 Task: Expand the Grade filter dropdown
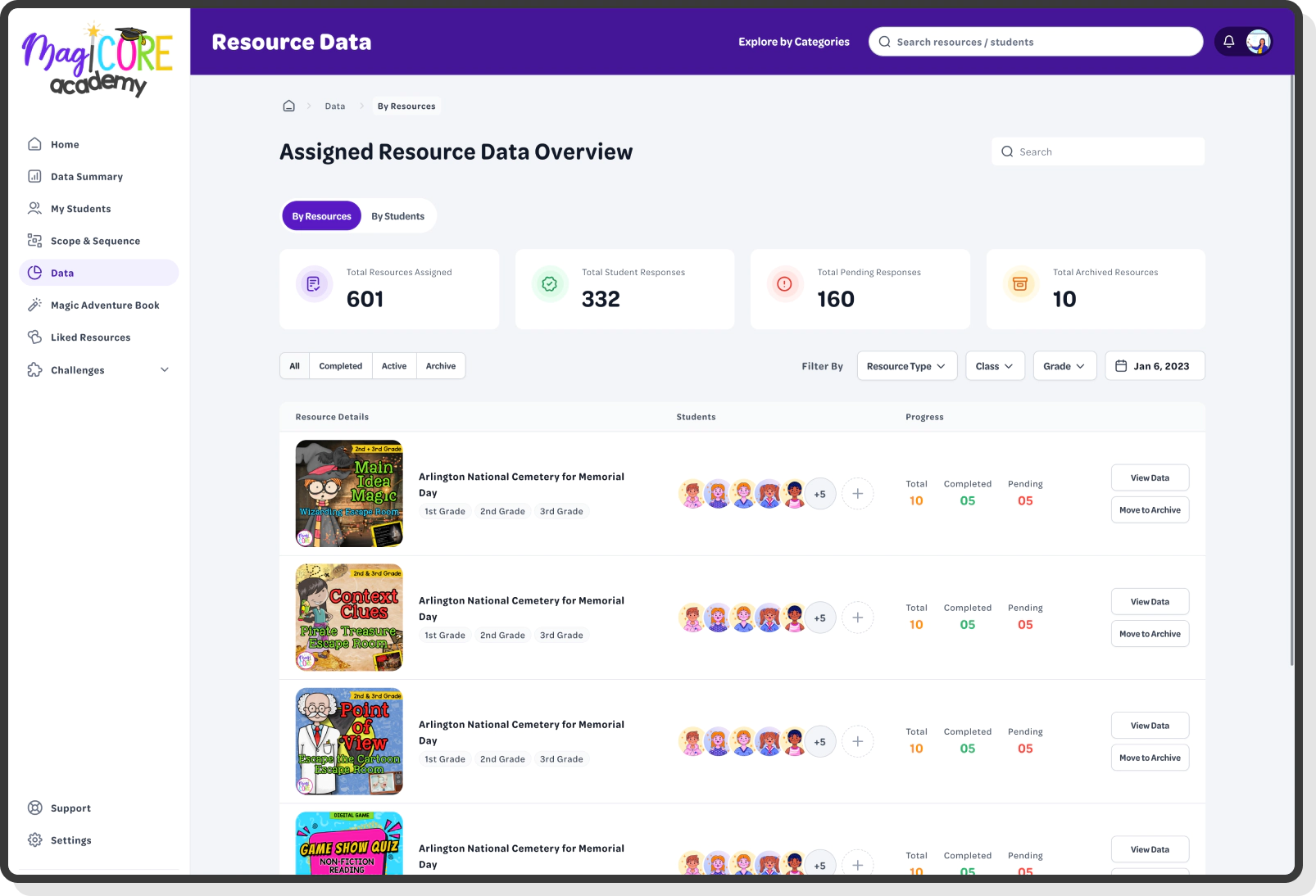click(1064, 365)
